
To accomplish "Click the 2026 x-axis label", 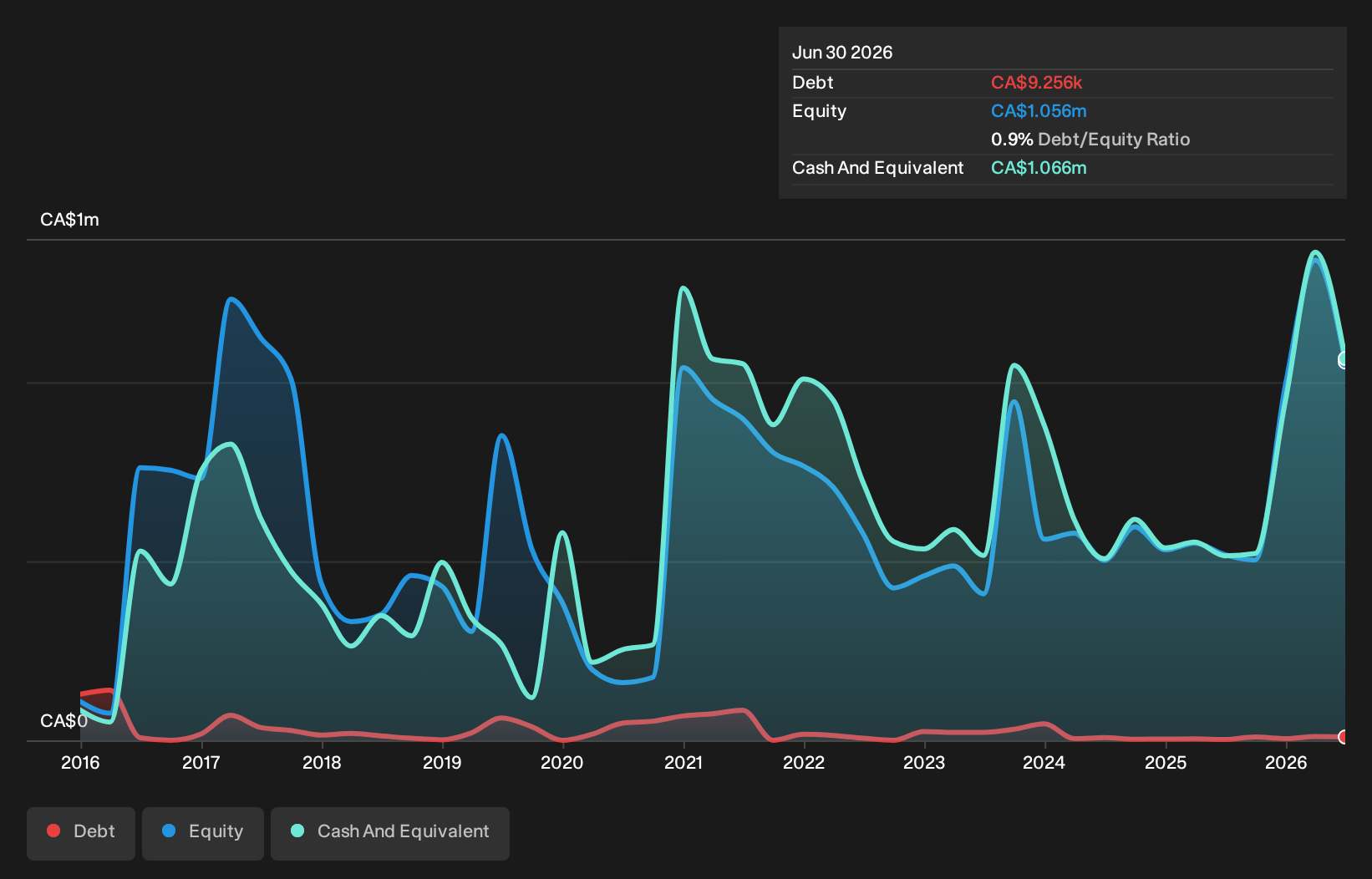I will tap(1286, 763).
